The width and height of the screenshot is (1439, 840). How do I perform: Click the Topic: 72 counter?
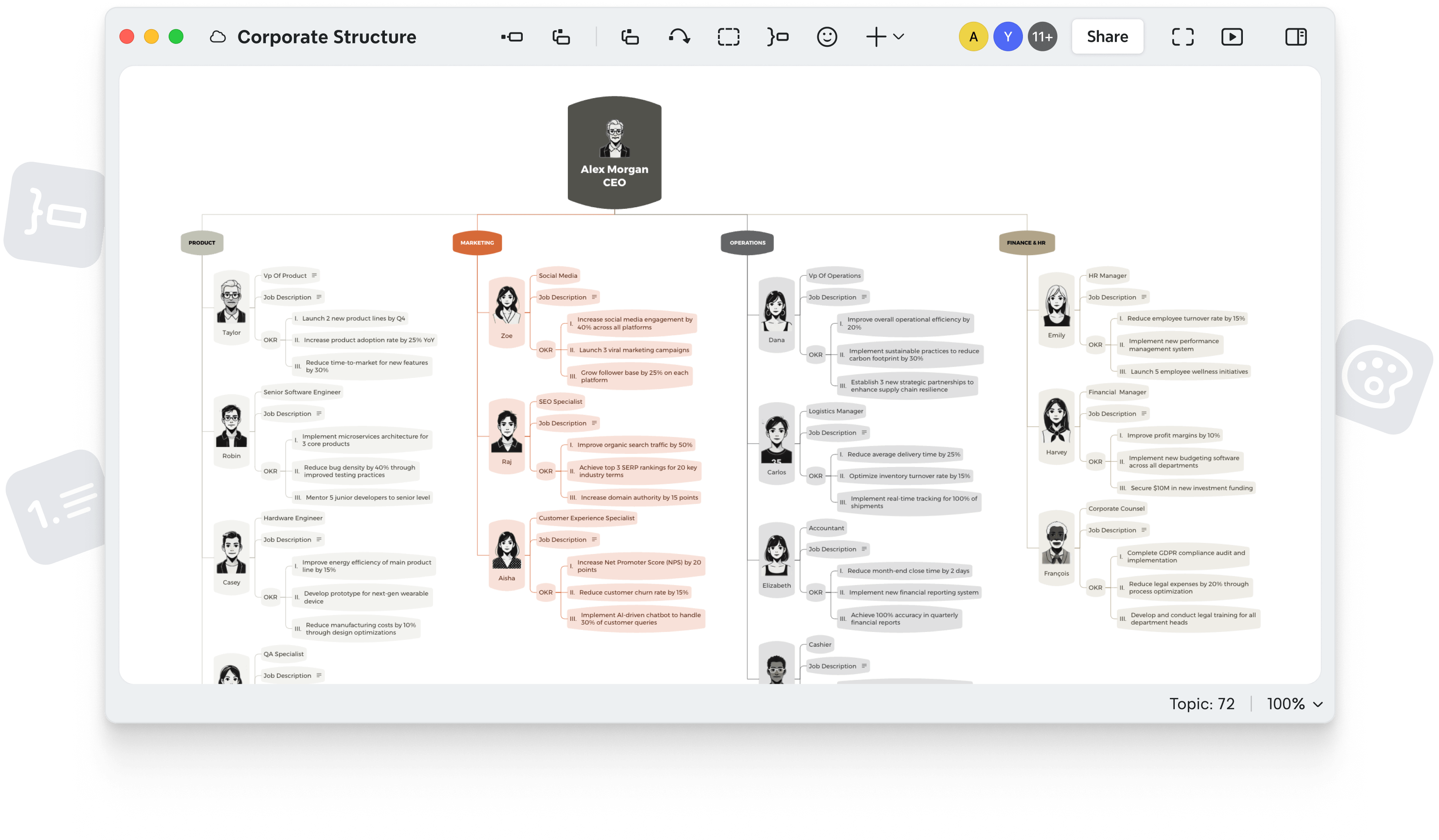[x=1202, y=703]
